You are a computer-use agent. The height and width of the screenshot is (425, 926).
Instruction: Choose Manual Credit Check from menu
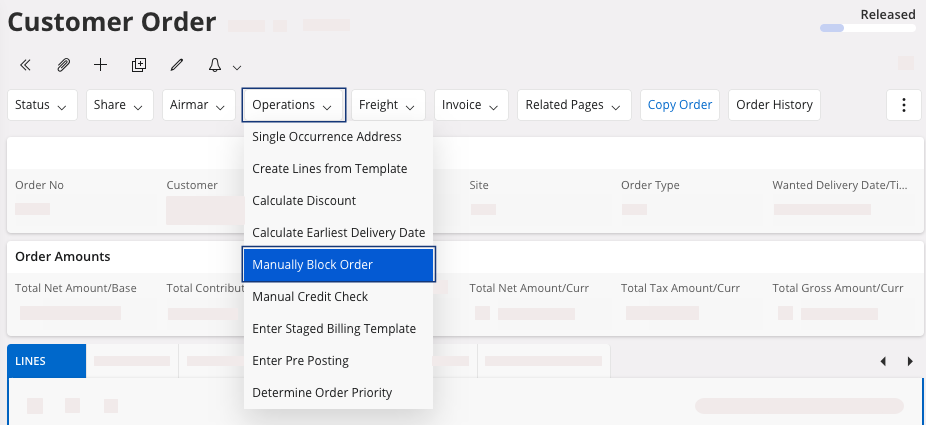(310, 297)
